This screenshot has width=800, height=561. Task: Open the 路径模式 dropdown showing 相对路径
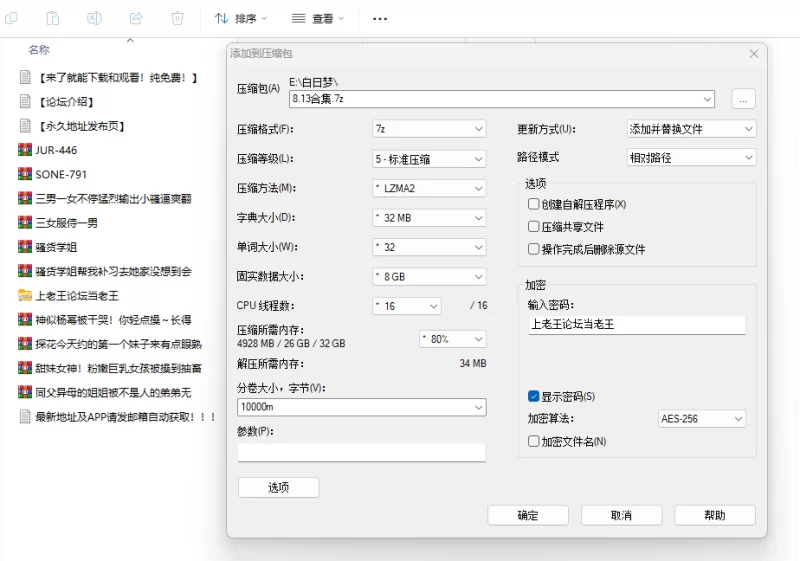point(691,158)
